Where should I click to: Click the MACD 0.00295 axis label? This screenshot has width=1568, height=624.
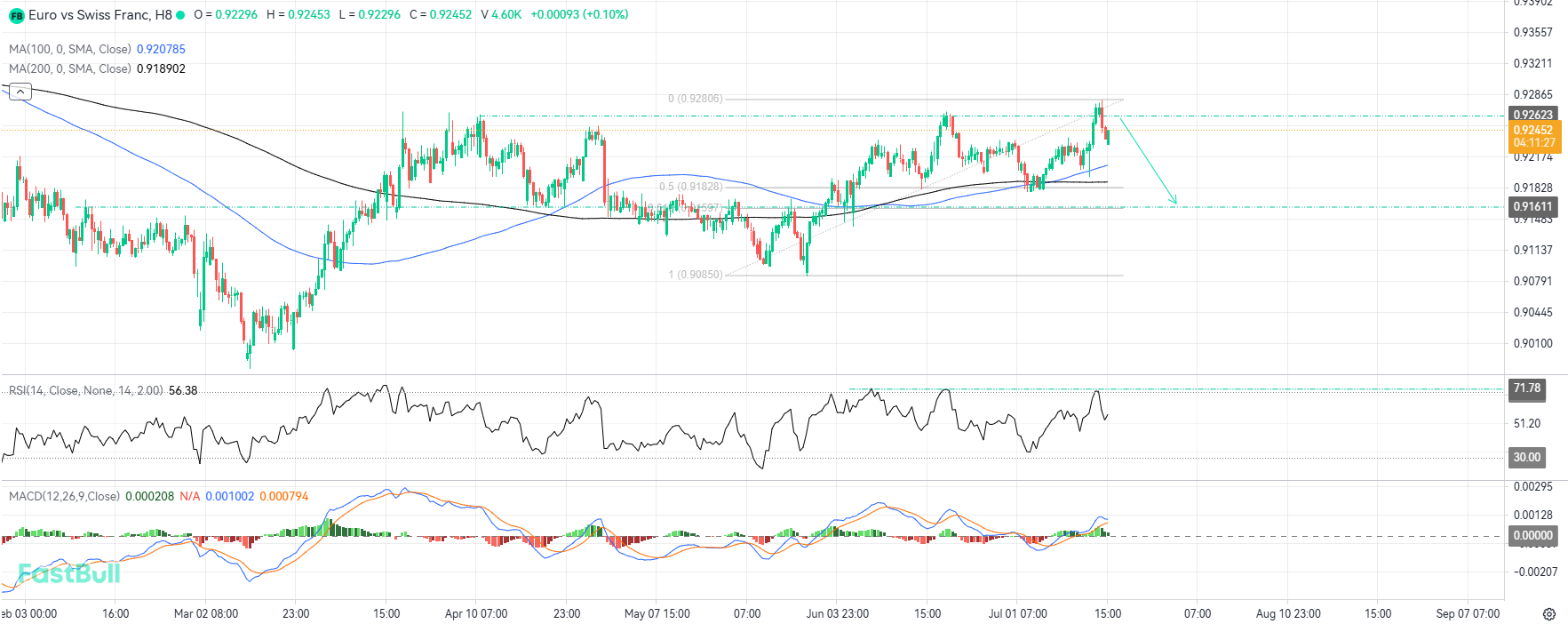click(1533, 486)
